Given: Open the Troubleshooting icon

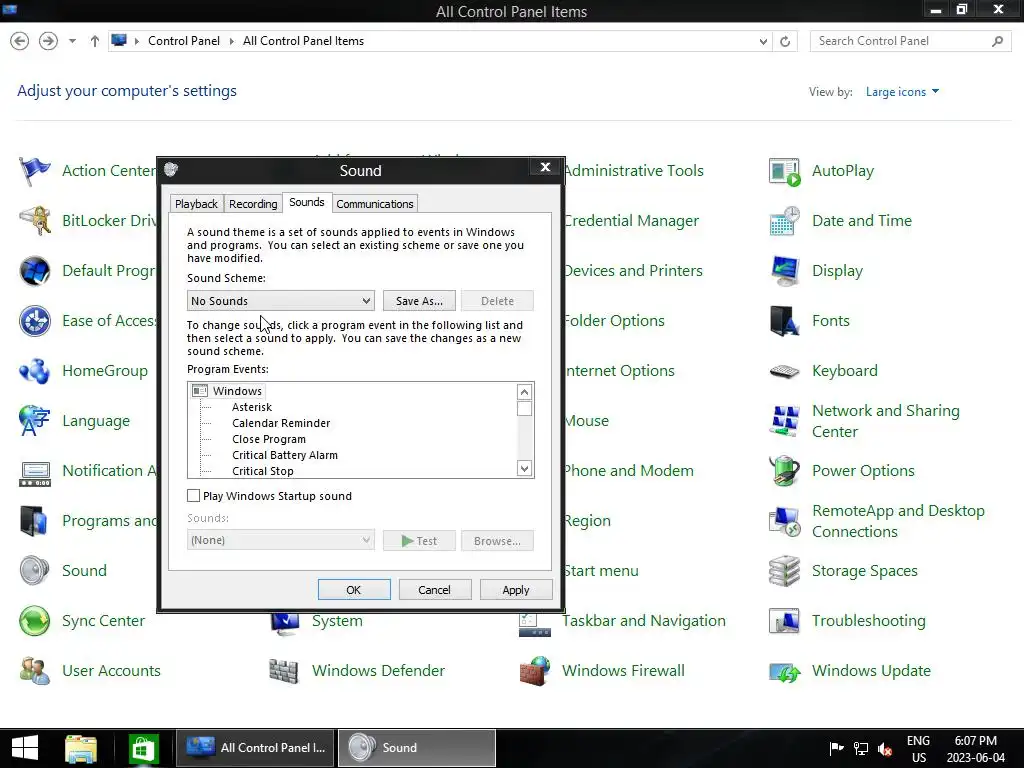Looking at the screenshot, I should tap(784, 621).
